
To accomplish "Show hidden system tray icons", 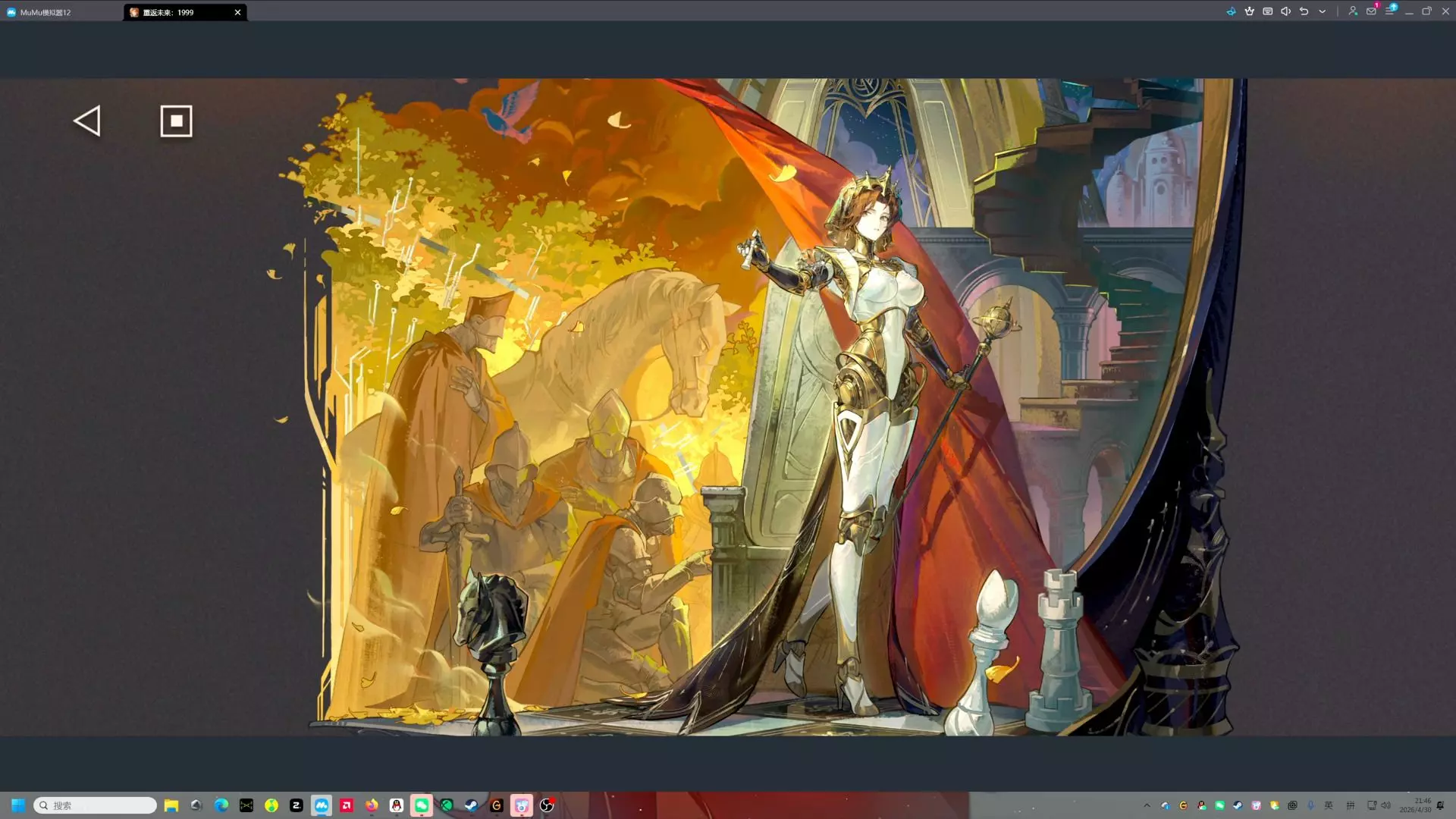I will 1147,805.
